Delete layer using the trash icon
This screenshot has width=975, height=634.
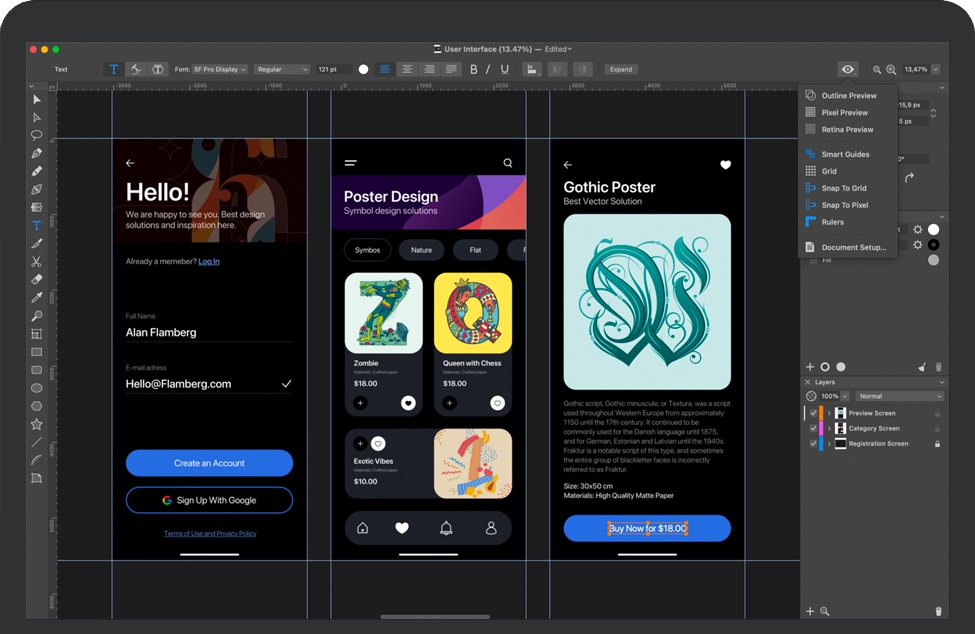point(938,611)
